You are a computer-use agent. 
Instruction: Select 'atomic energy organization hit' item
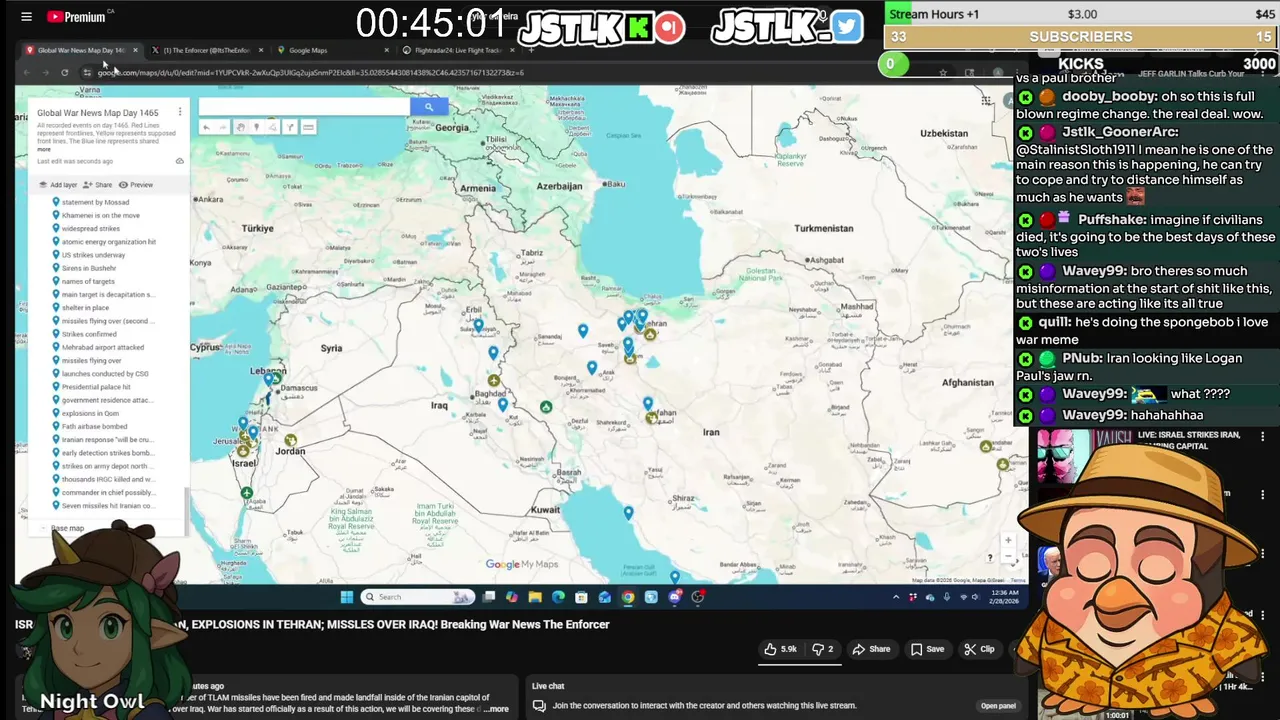tap(108, 242)
